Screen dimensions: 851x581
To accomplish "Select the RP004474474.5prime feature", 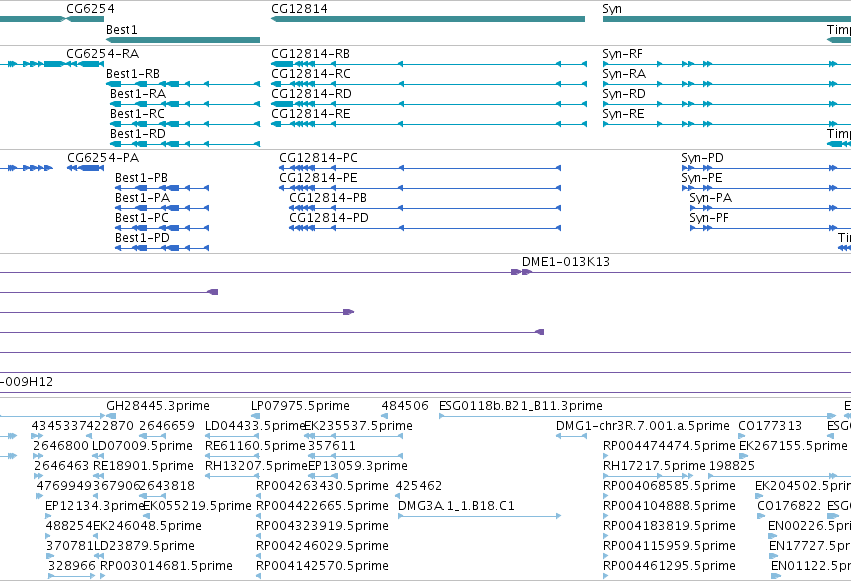I will coord(669,446).
